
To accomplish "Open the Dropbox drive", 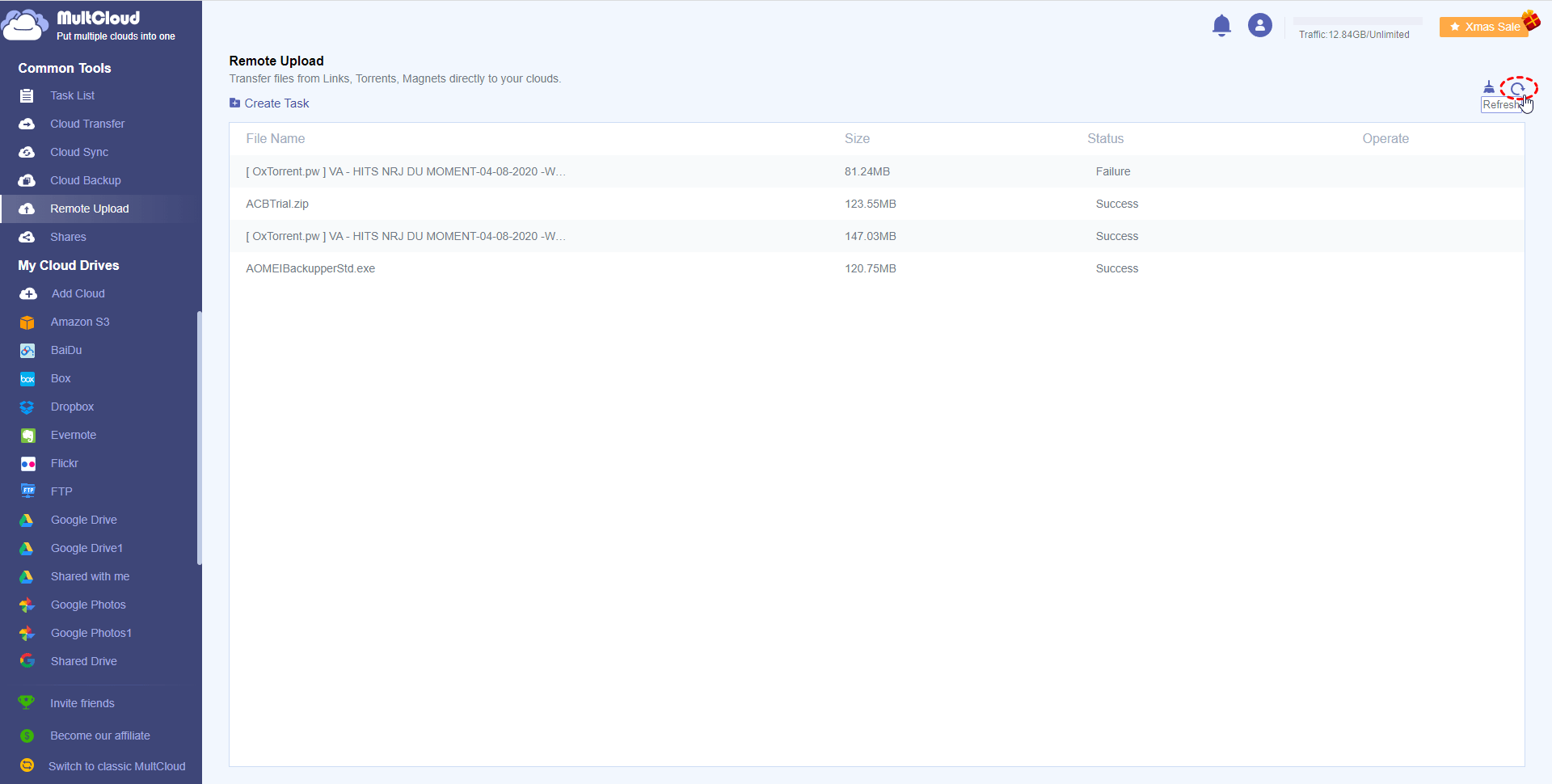I will click(73, 407).
